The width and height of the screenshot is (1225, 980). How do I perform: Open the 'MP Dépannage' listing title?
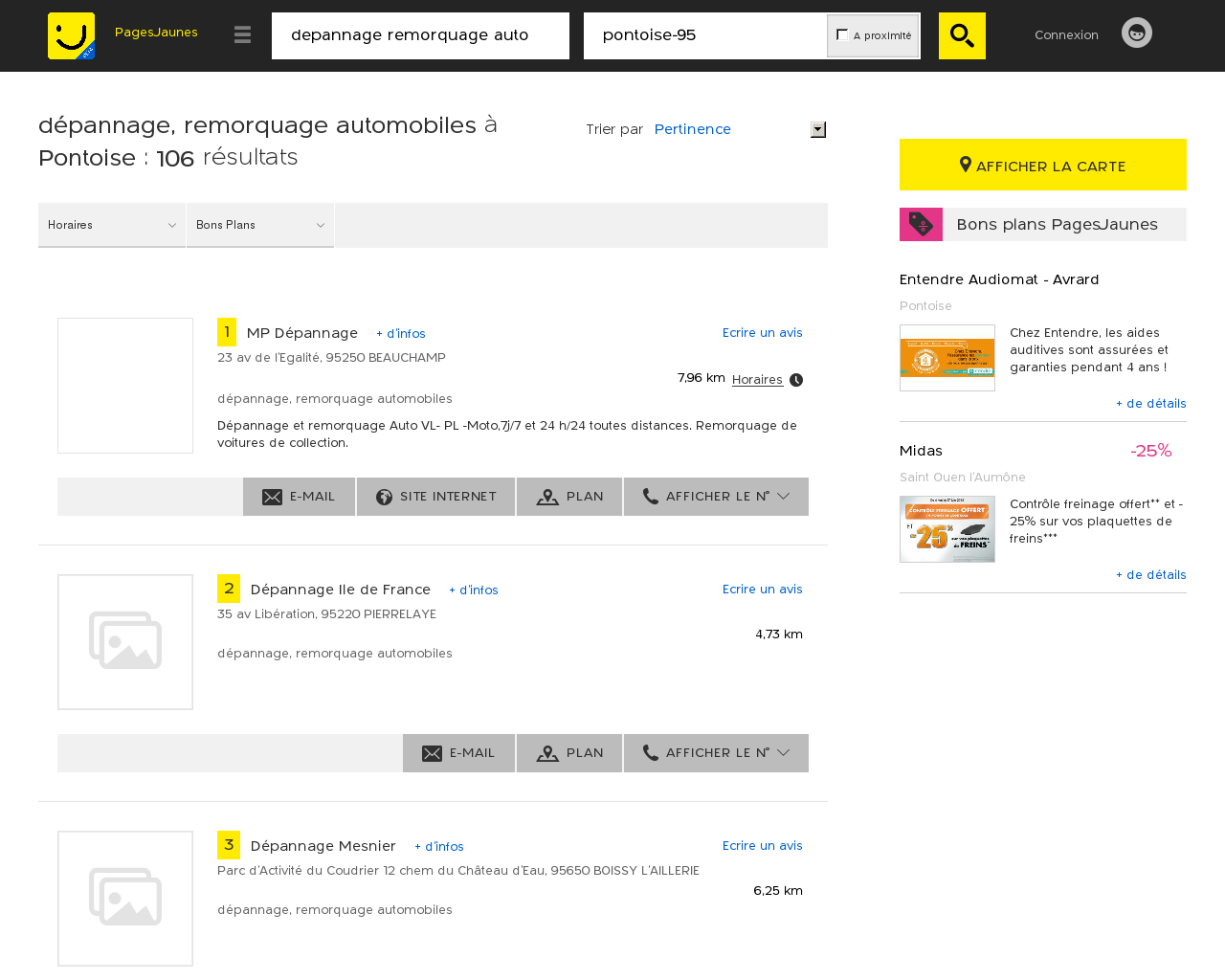tap(302, 333)
